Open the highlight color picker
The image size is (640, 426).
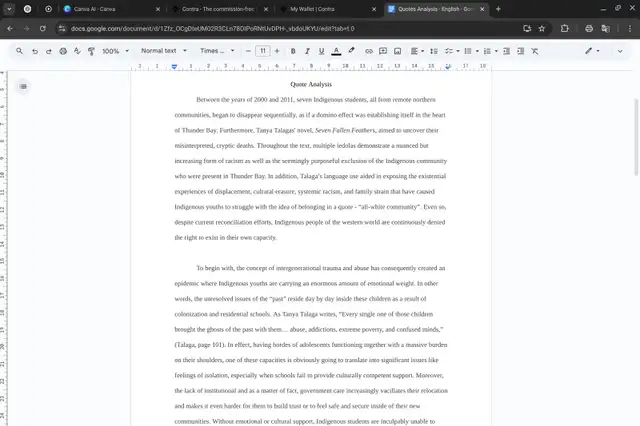(351, 51)
